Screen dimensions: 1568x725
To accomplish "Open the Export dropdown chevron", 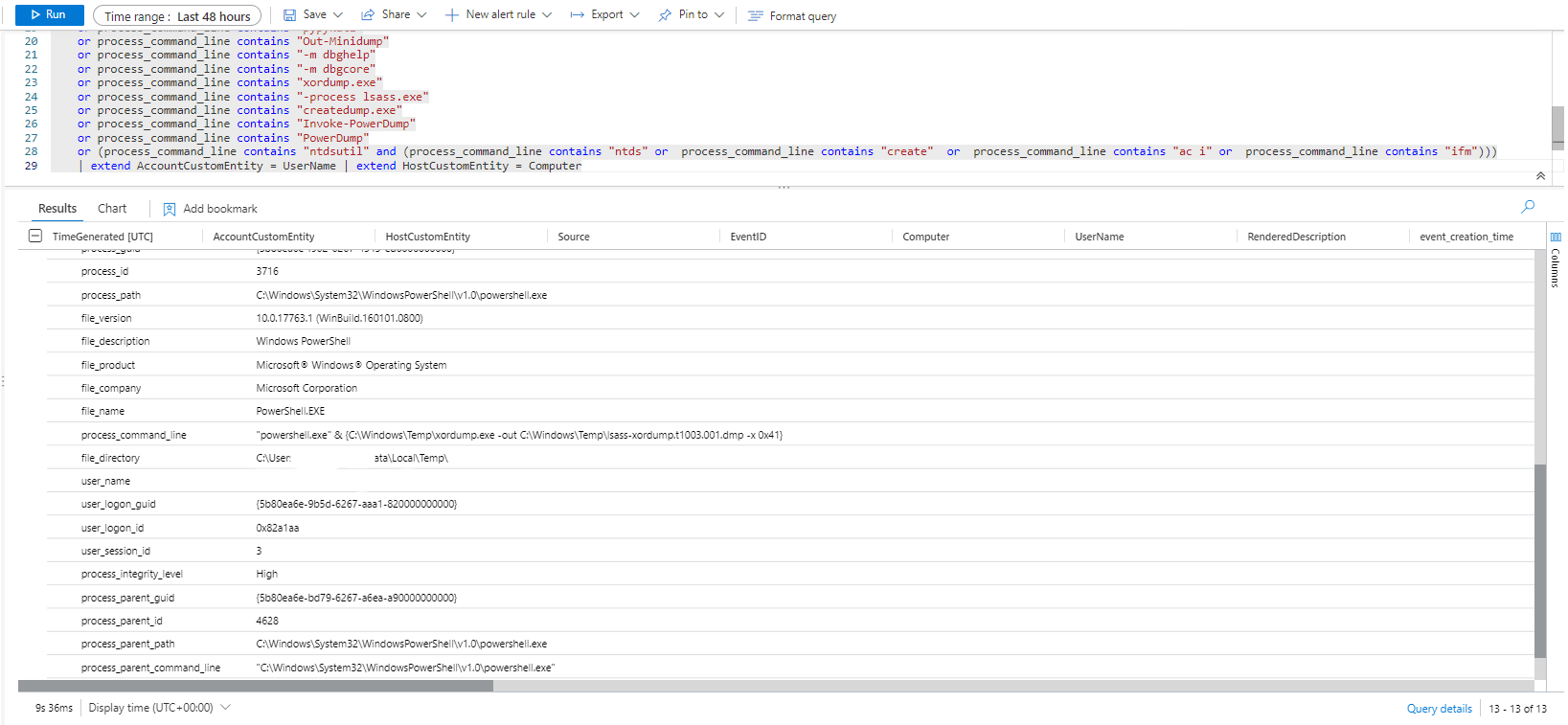I will [634, 15].
